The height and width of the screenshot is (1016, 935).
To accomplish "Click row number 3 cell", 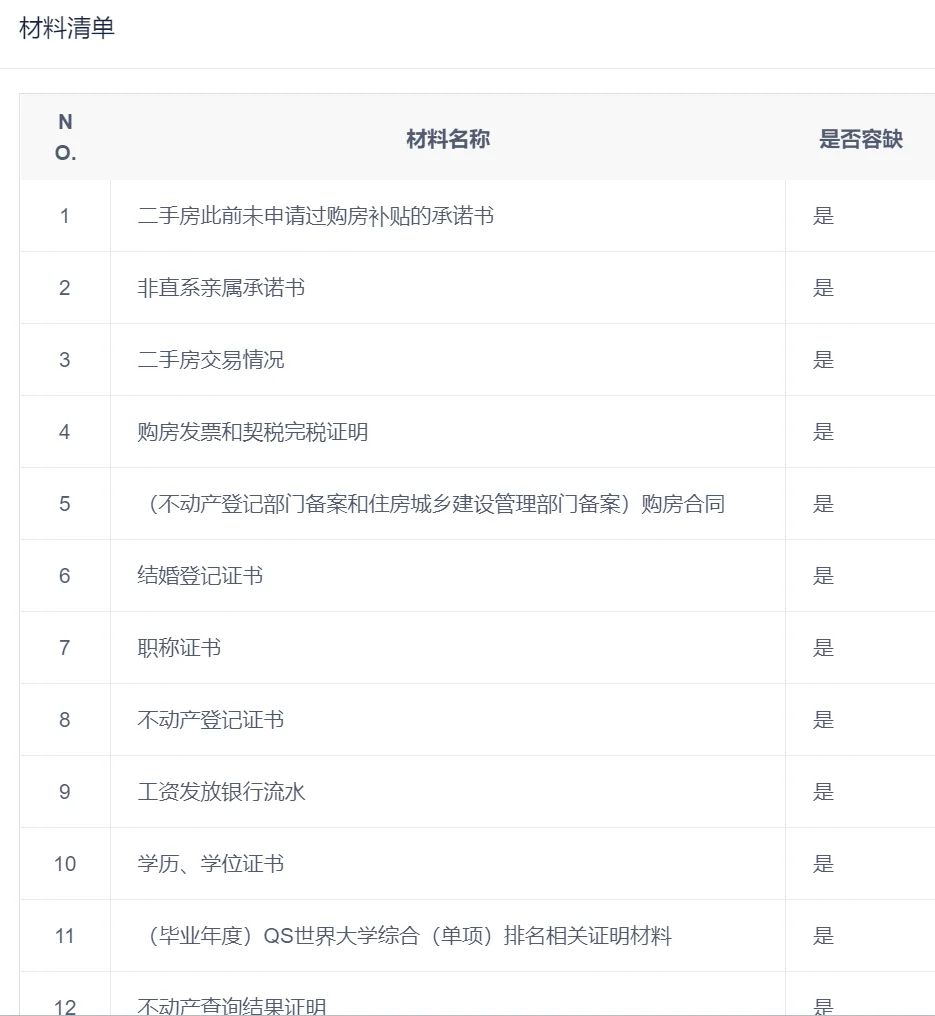I will tap(65, 360).
